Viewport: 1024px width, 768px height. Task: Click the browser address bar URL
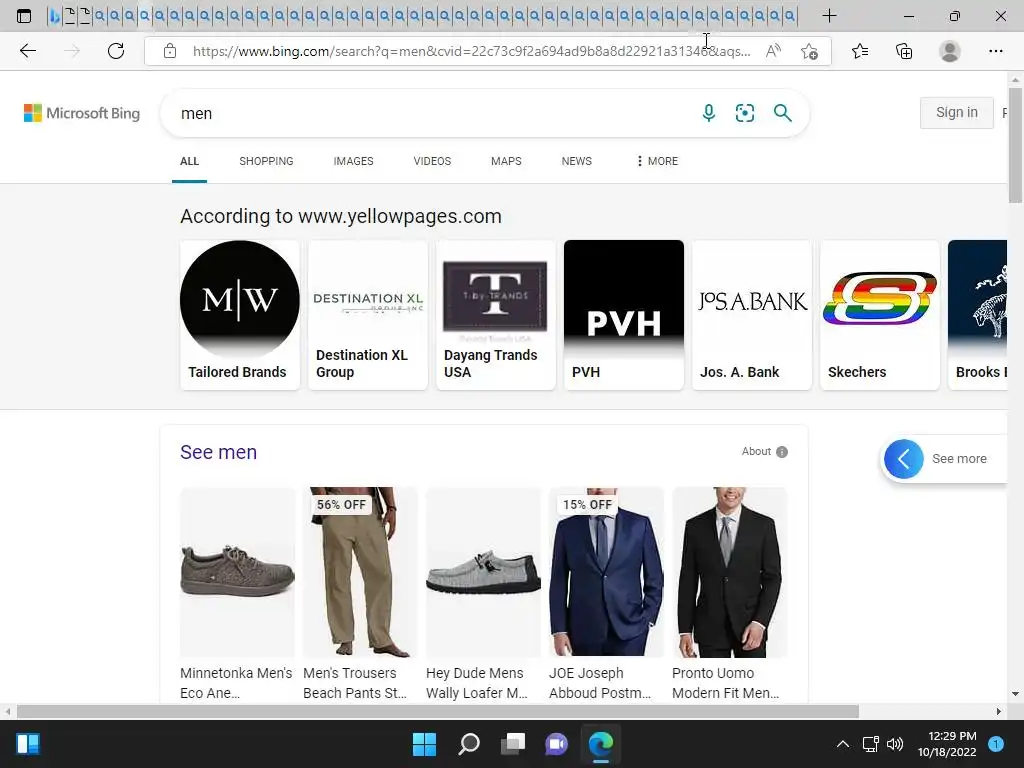click(x=472, y=51)
